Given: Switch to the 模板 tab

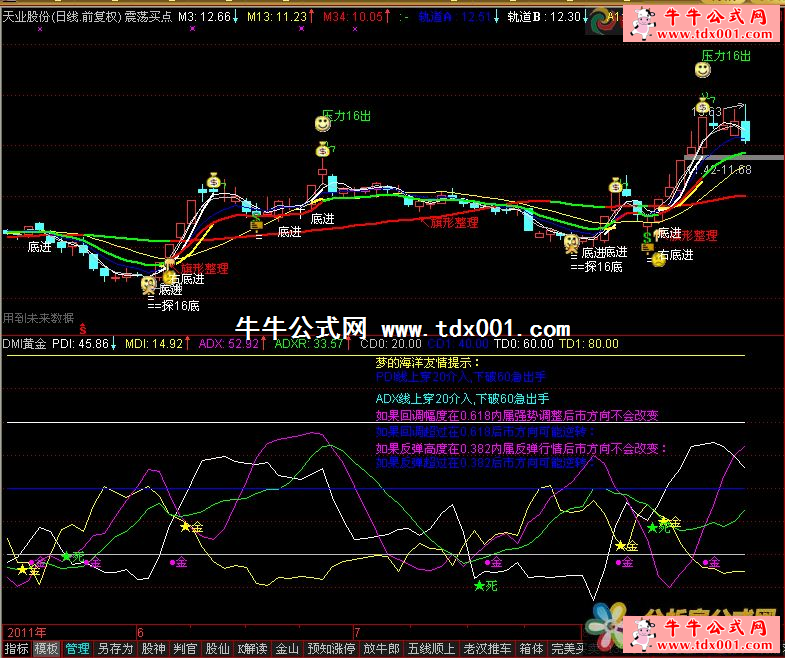Looking at the screenshot, I should [x=46, y=648].
